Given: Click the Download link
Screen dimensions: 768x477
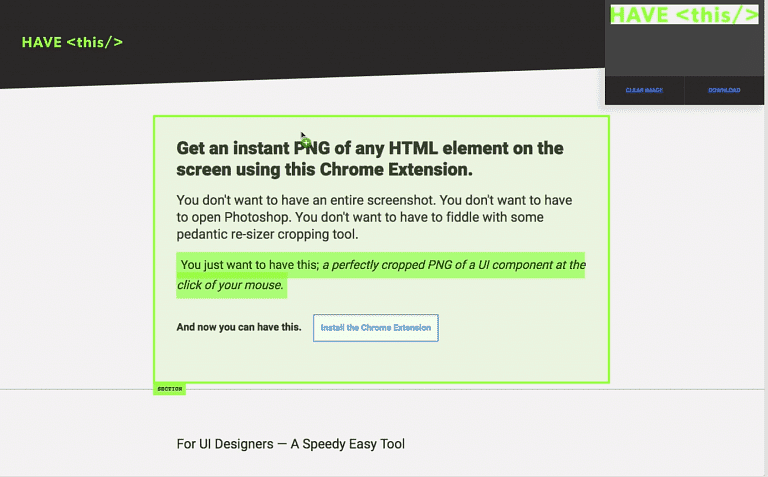Looking at the screenshot, I should (x=724, y=90).
